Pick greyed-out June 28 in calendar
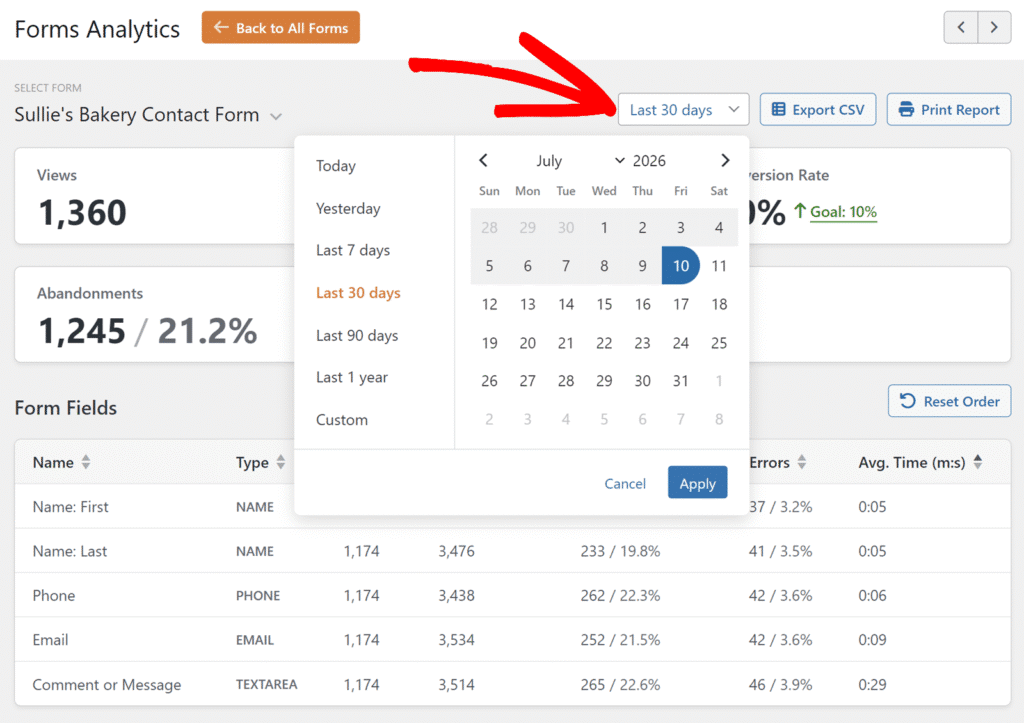 click(489, 227)
